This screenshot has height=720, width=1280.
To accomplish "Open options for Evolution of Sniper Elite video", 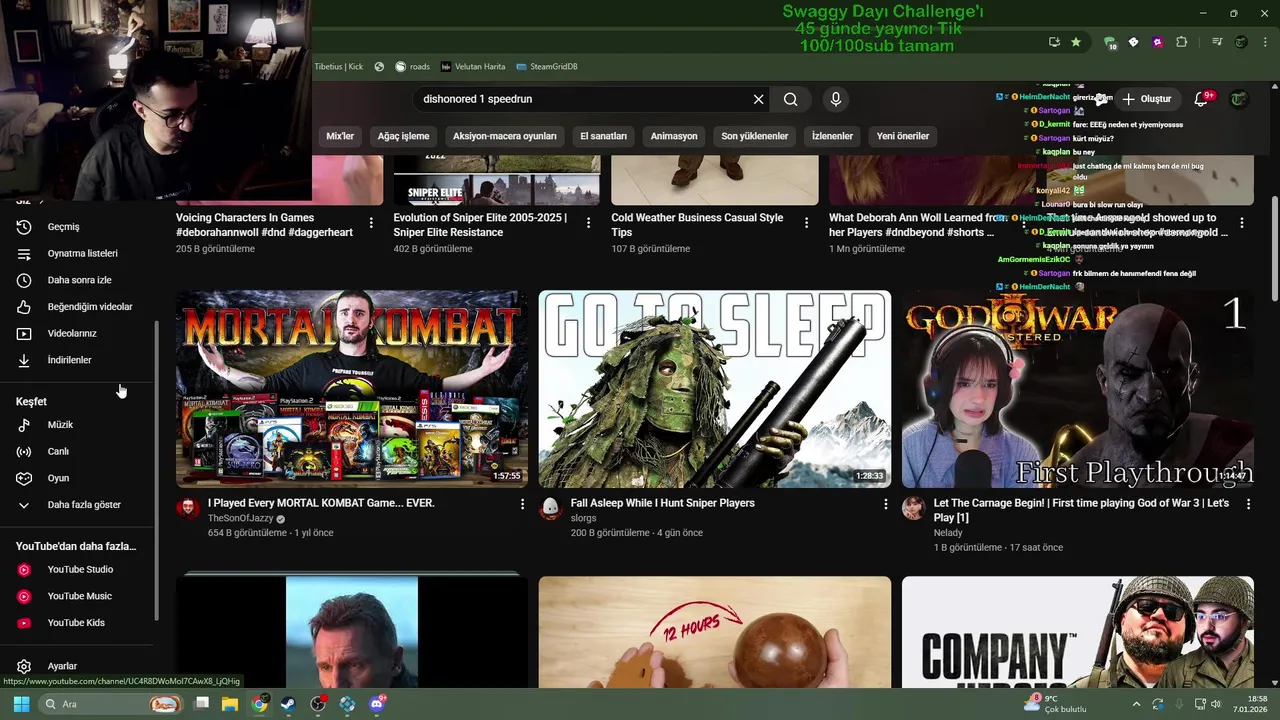I will coord(588,223).
